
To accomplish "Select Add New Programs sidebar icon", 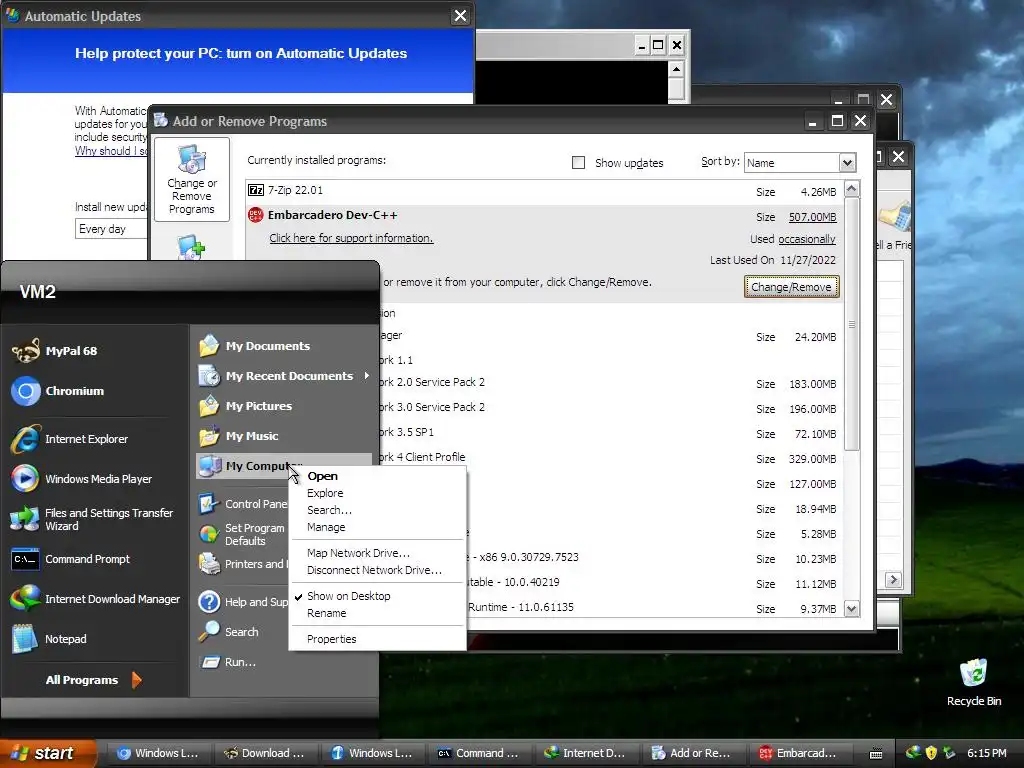I will (x=192, y=248).
